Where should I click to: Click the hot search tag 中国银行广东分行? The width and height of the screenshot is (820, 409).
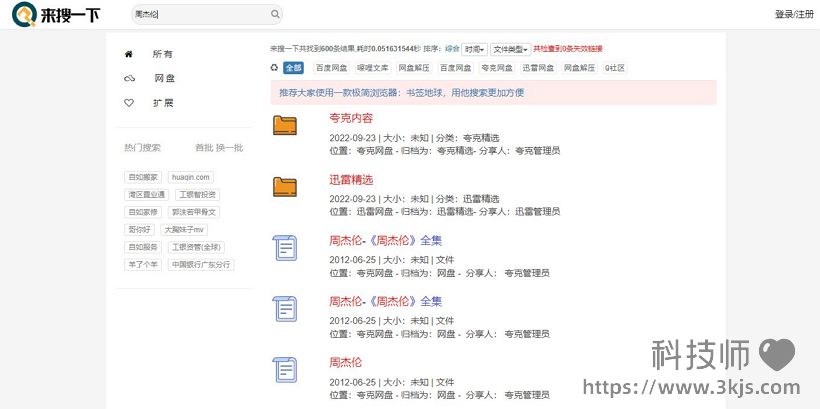[201, 265]
